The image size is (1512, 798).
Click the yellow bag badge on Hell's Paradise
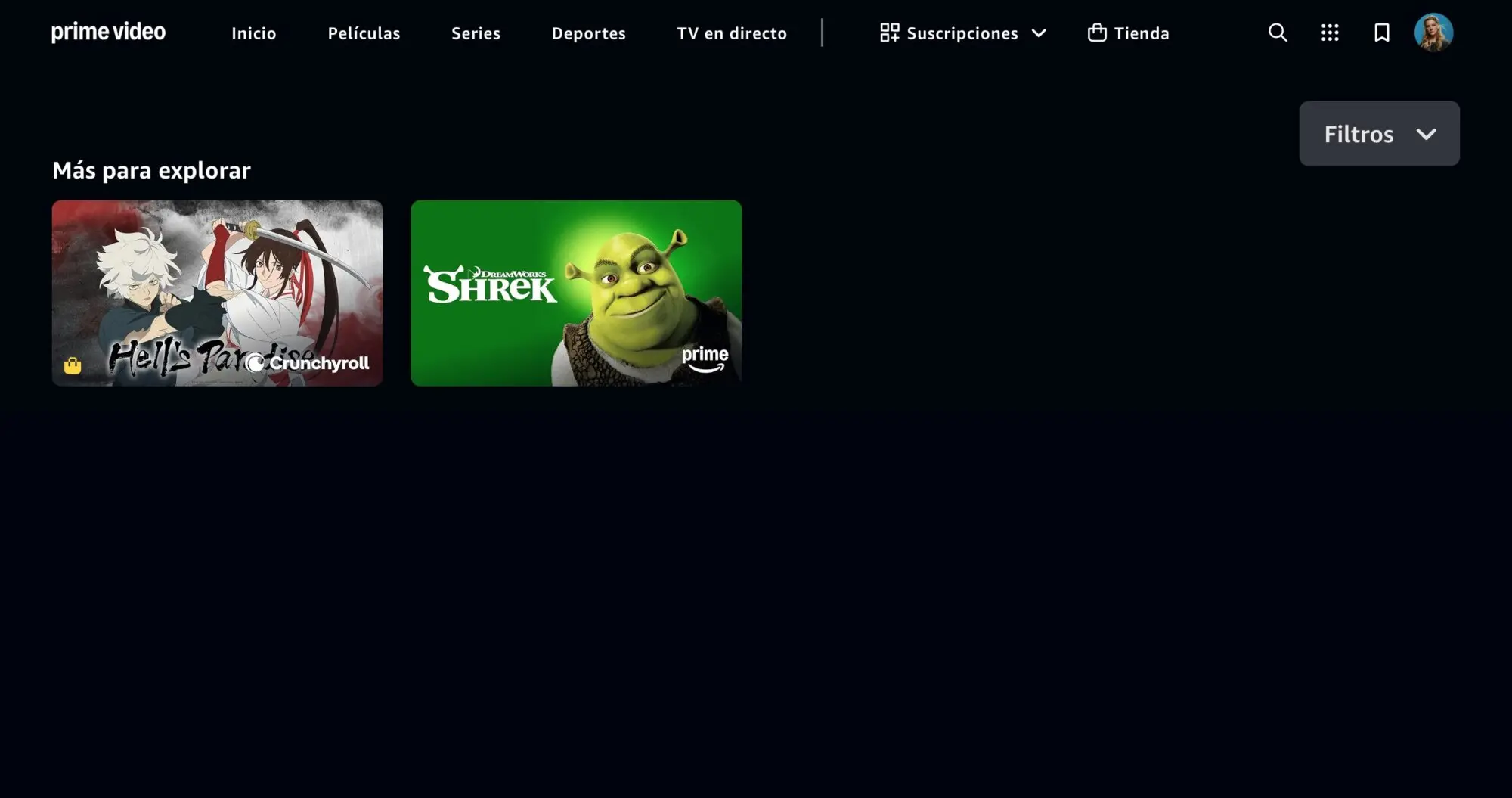pyautogui.click(x=73, y=366)
